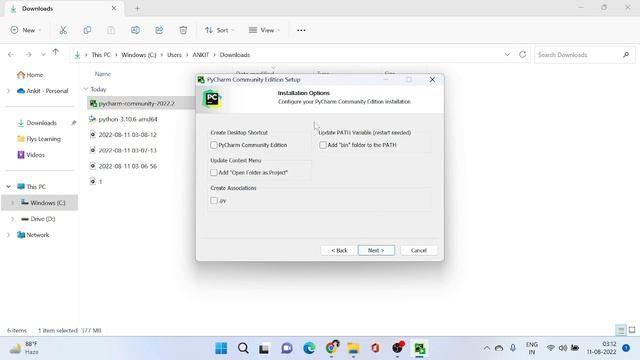Open Windows Start button on taskbar

coord(221,348)
